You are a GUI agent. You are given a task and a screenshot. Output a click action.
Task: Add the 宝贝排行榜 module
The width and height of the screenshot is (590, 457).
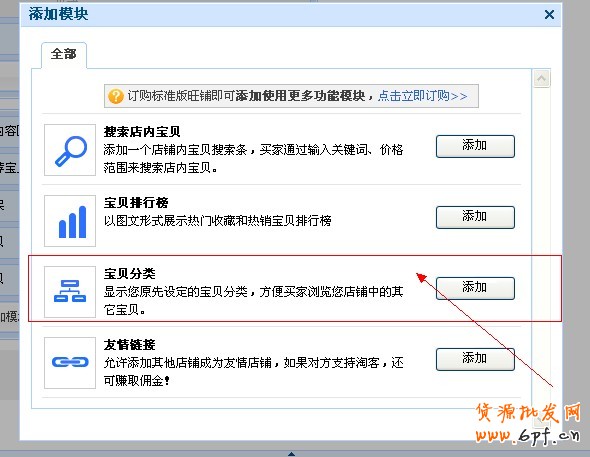pyautogui.click(x=475, y=217)
